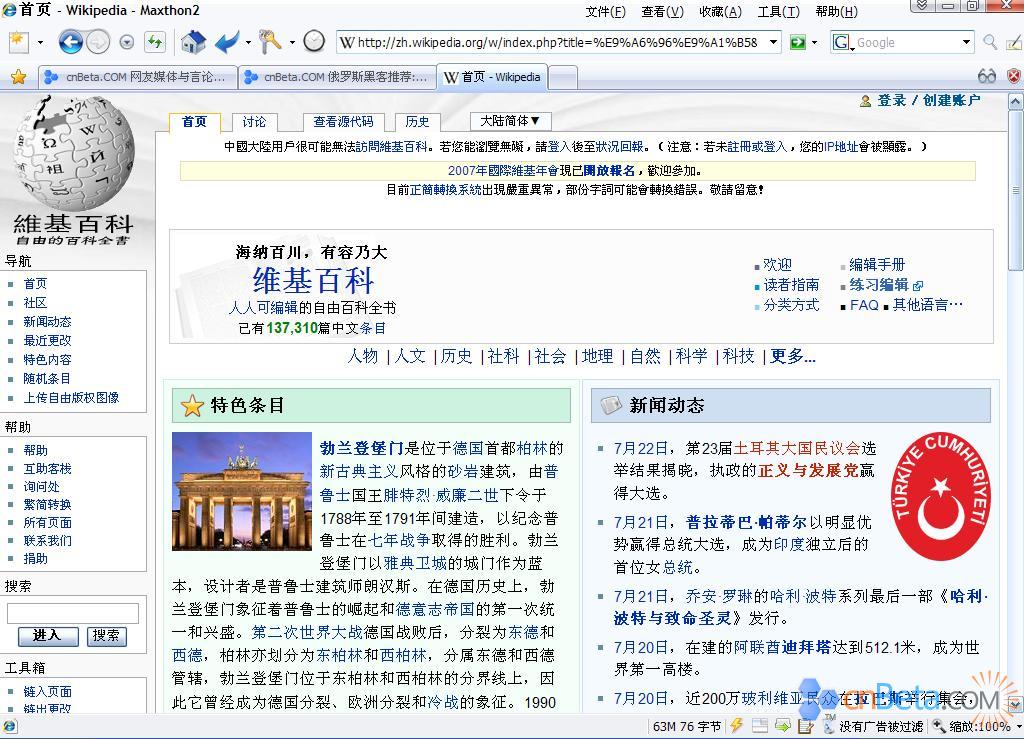Open the 随机条目 sidebar link
Viewport: 1024px width, 739px height.
[46, 379]
